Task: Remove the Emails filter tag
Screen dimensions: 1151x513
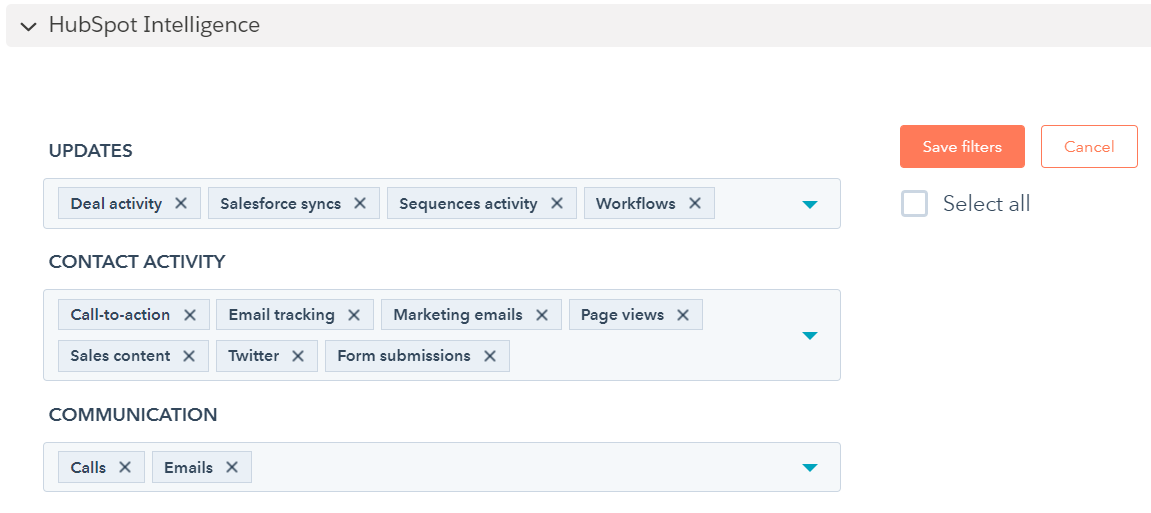Action: (232, 467)
